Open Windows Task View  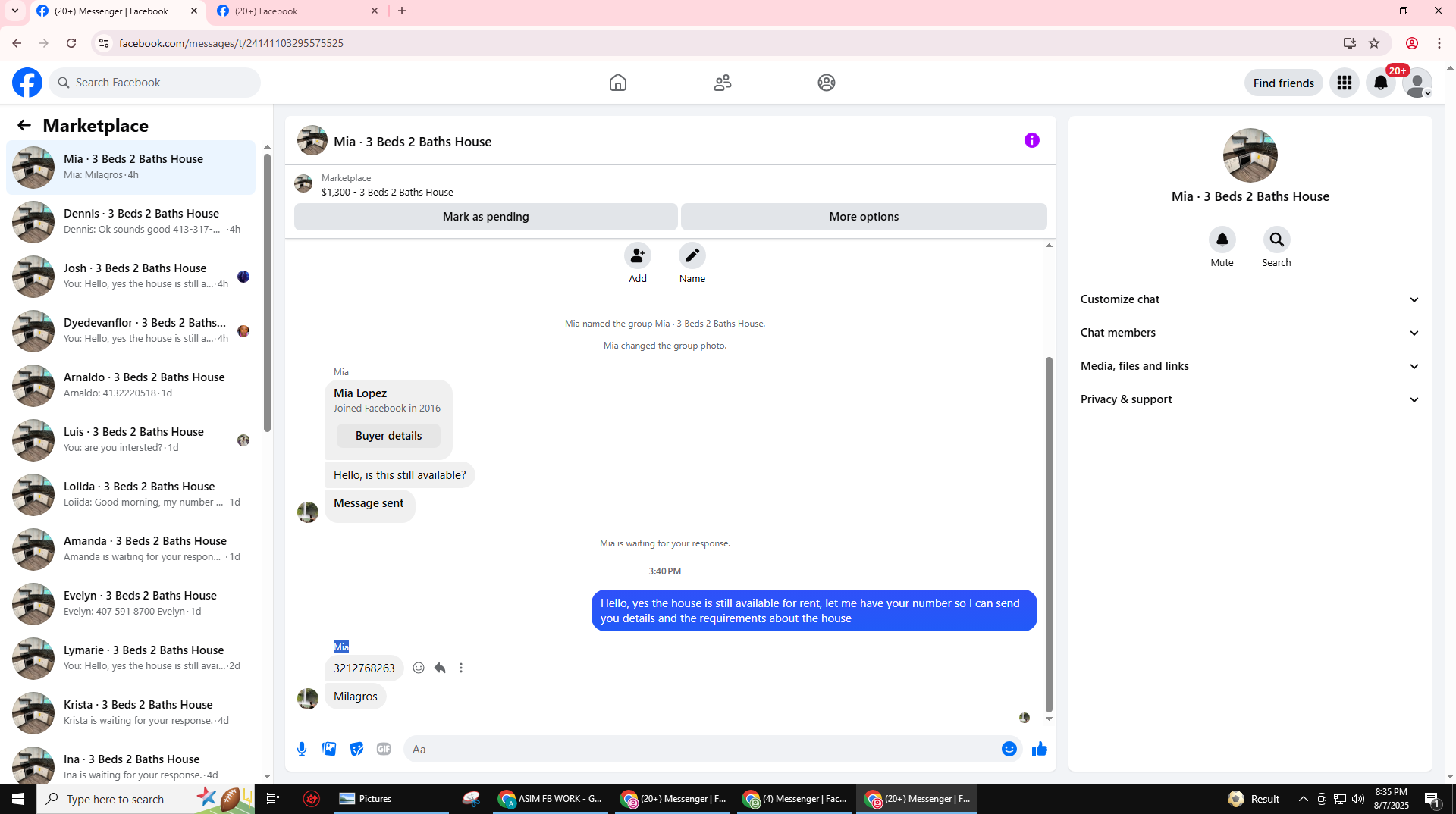273,799
